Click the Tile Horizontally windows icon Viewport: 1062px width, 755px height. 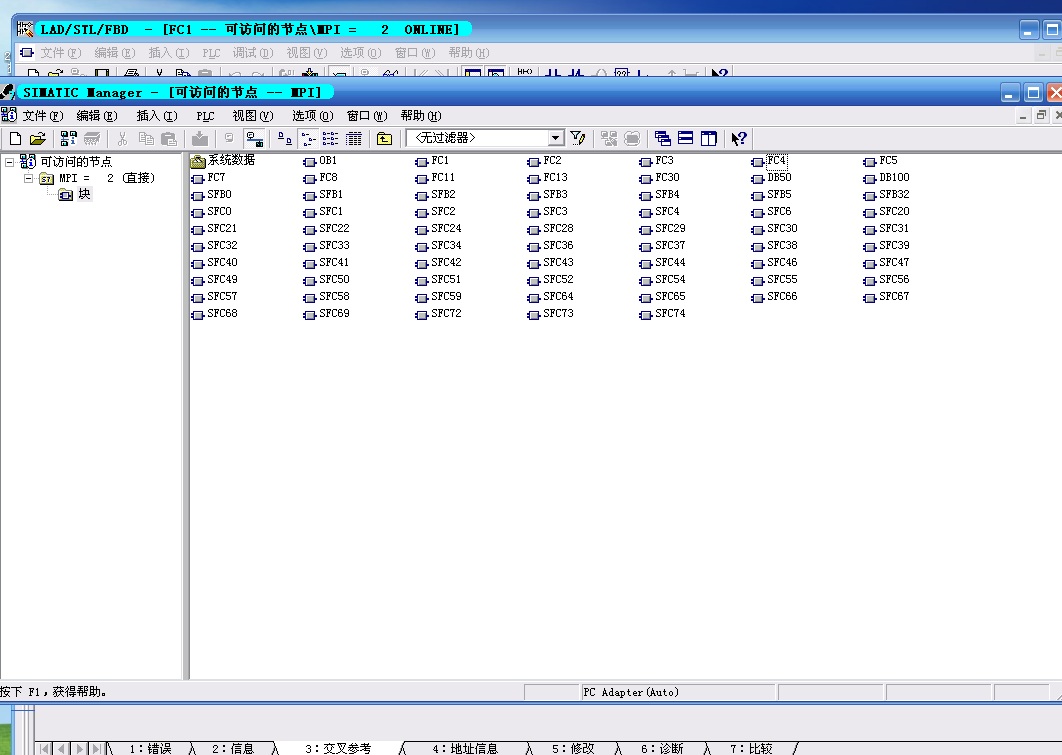[x=685, y=139]
